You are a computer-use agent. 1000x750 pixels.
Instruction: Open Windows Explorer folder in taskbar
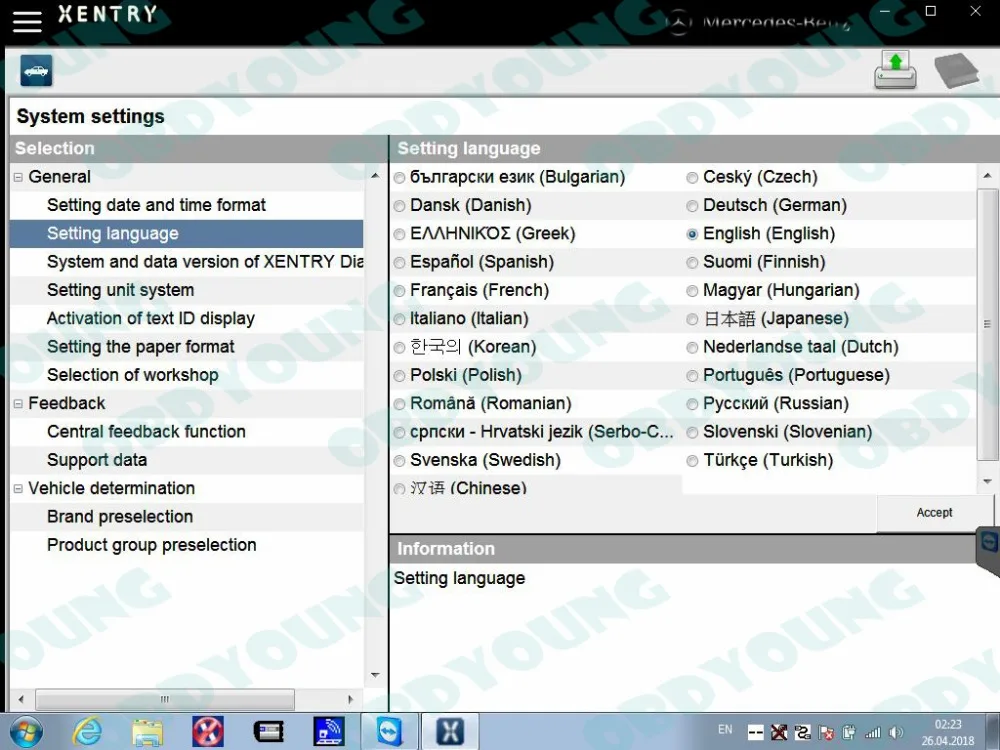[x=147, y=732]
